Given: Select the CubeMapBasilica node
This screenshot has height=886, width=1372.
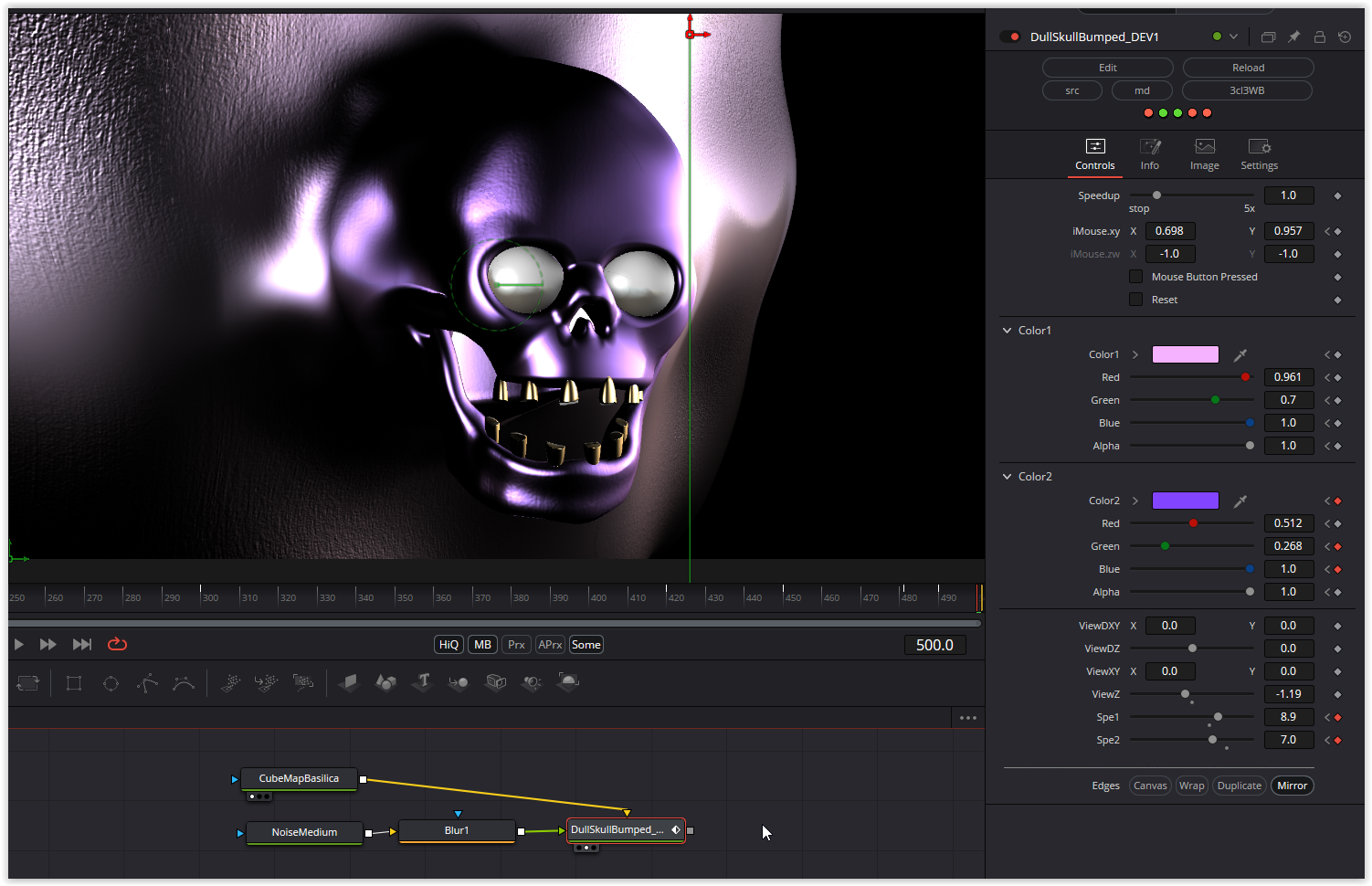Looking at the screenshot, I should pos(299,779).
